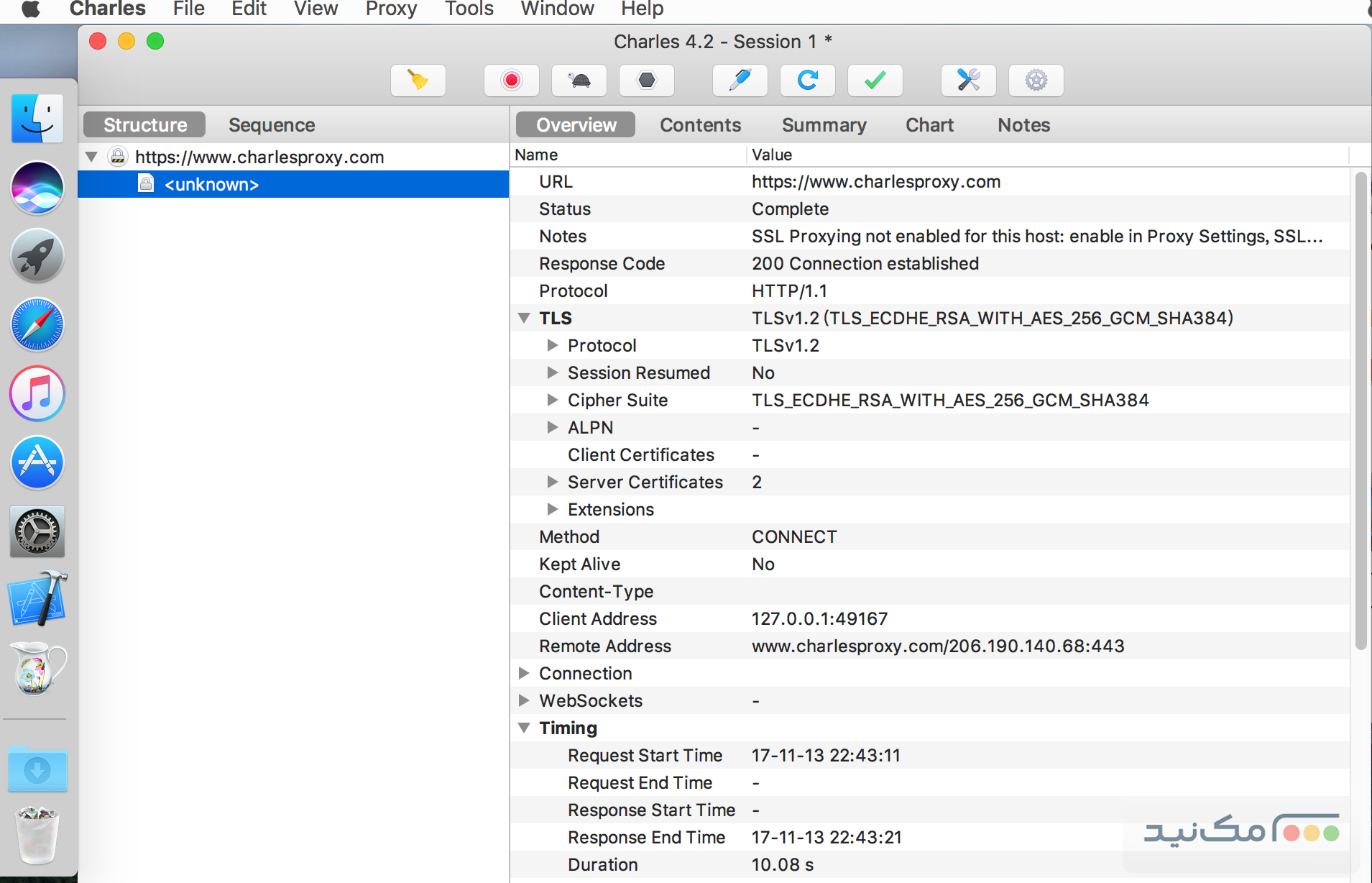
Task: Open the Proxy menu
Action: (x=391, y=9)
